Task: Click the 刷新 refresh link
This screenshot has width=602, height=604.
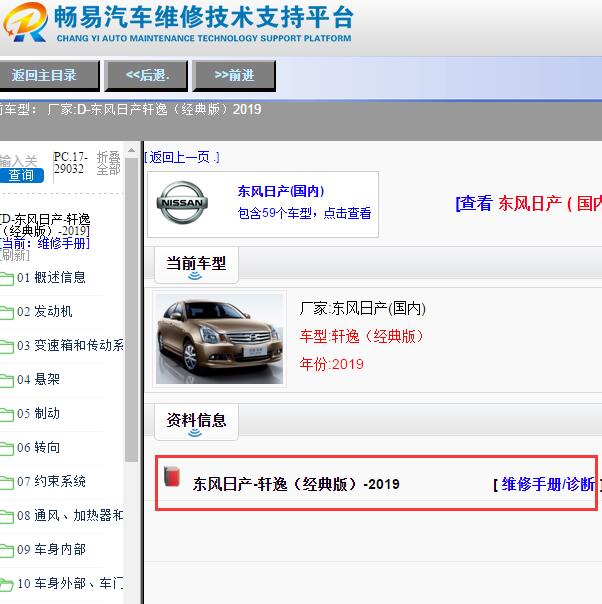Action: (15, 255)
